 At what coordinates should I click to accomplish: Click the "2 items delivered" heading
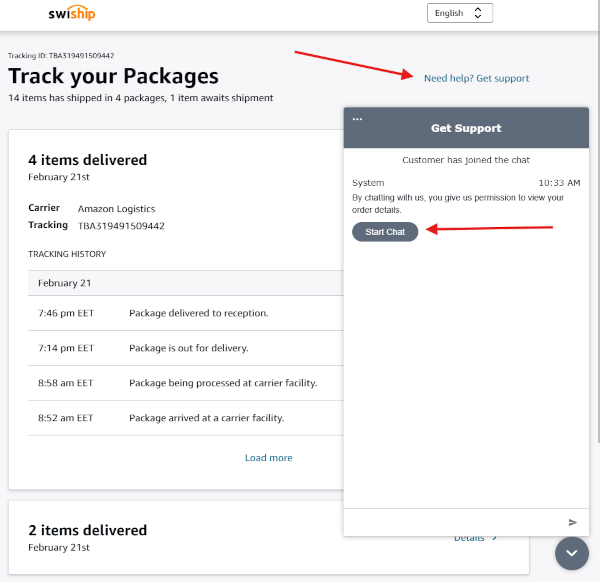pos(87,530)
